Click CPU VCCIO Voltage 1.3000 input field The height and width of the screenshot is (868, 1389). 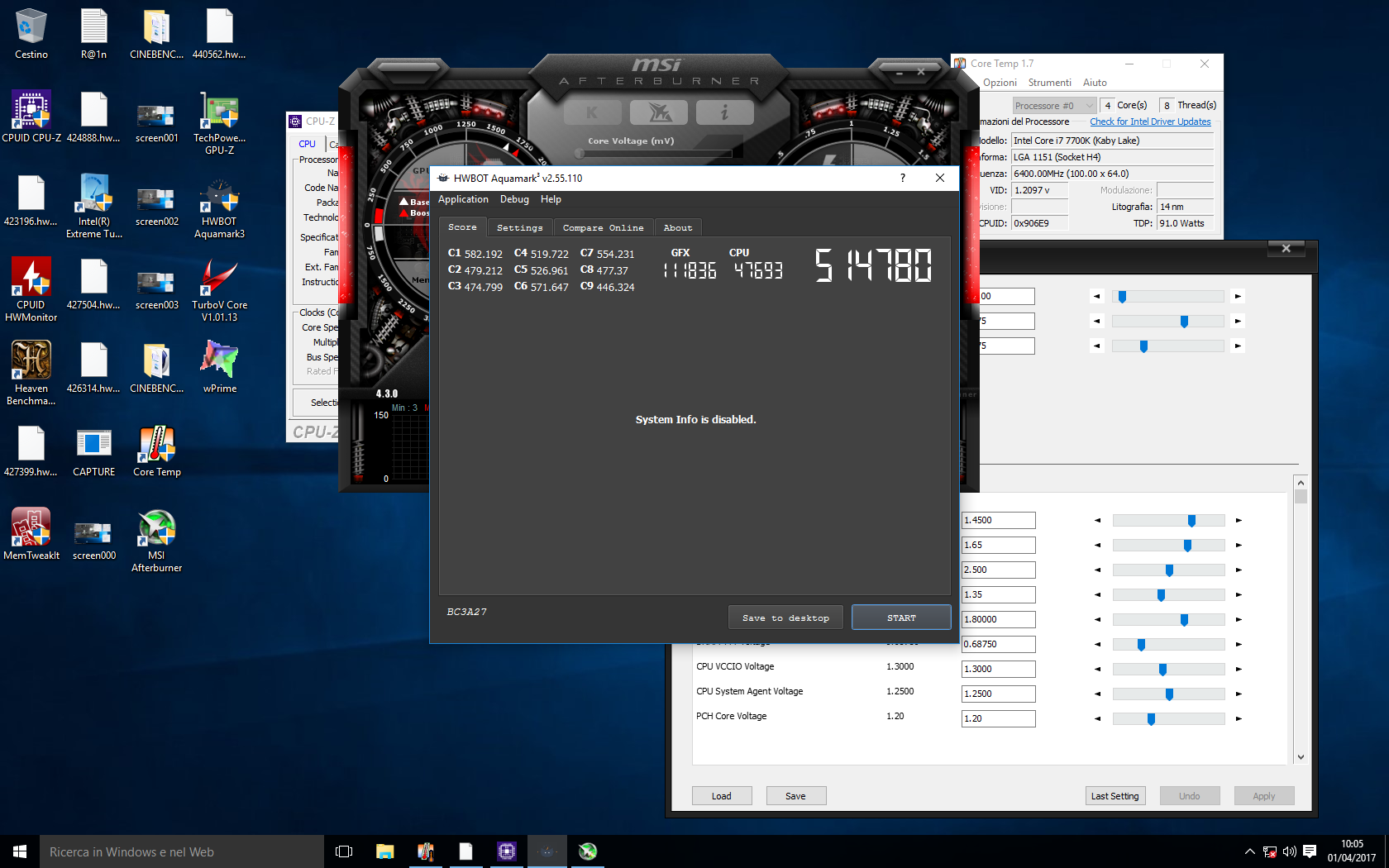click(998, 670)
